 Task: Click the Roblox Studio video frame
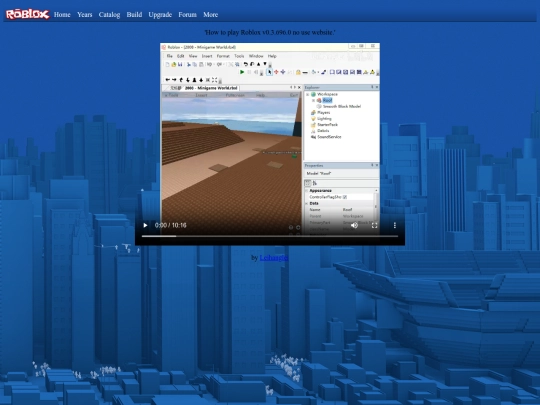(x=270, y=144)
